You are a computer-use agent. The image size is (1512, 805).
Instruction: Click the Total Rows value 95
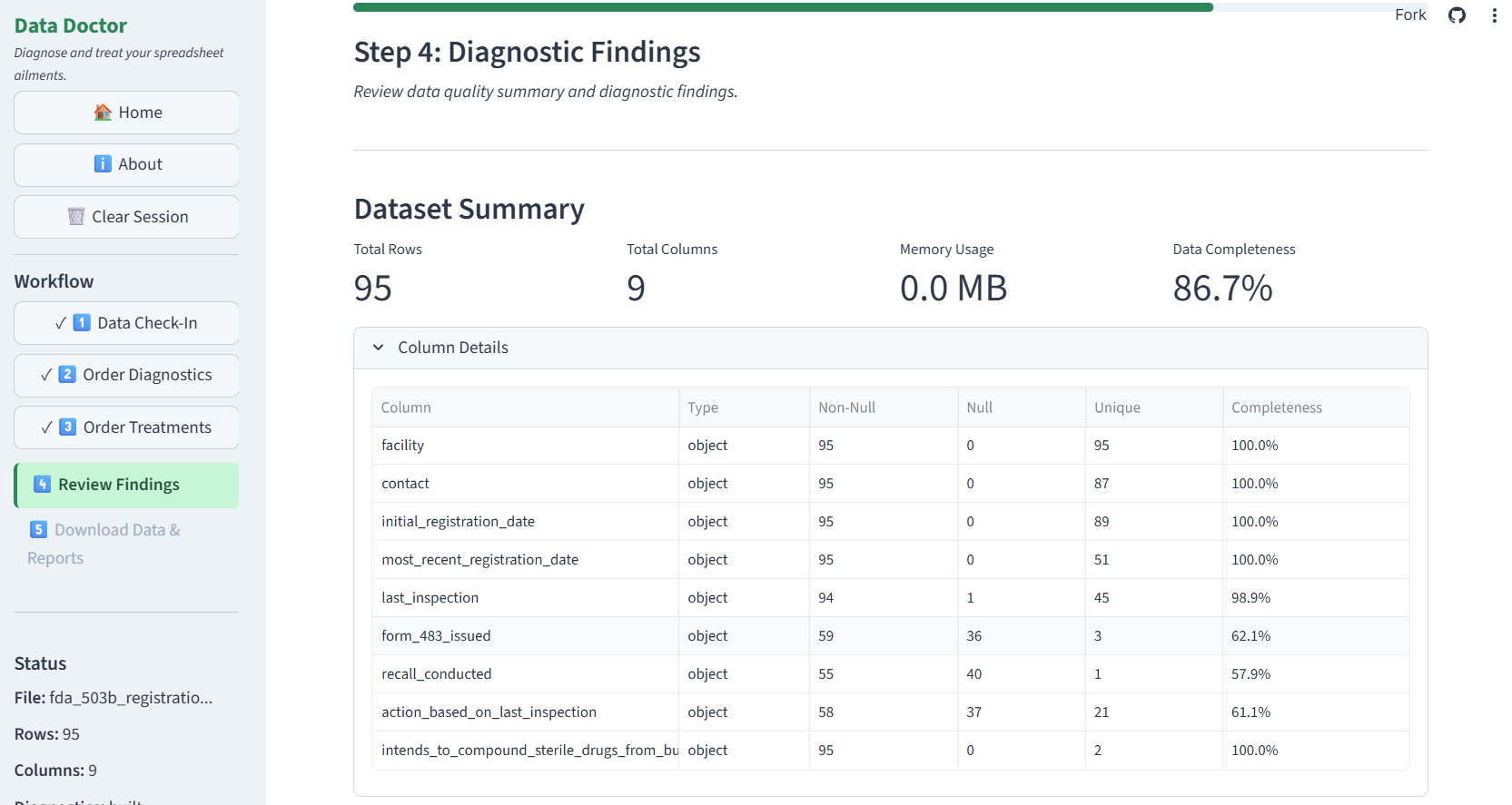point(373,289)
